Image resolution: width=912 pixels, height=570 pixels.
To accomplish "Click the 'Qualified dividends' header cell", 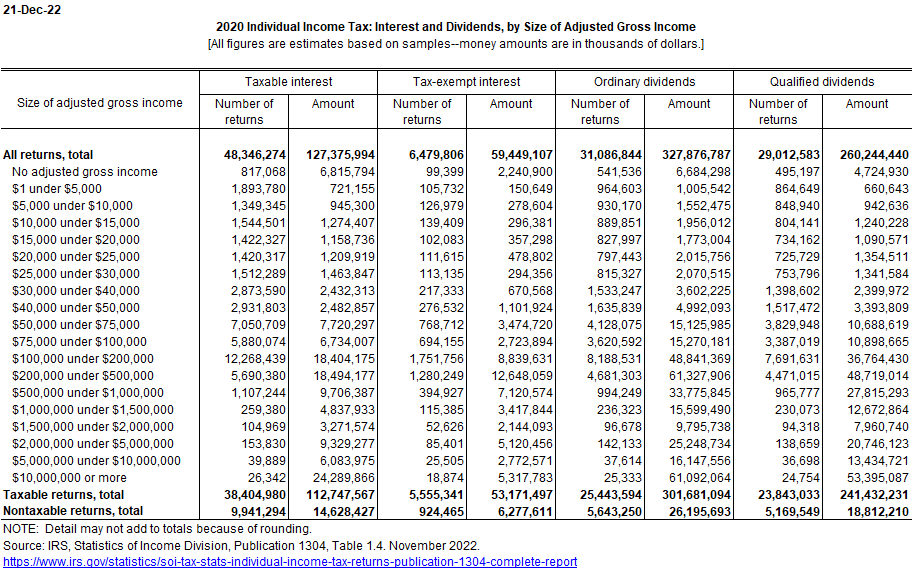I will [821, 82].
